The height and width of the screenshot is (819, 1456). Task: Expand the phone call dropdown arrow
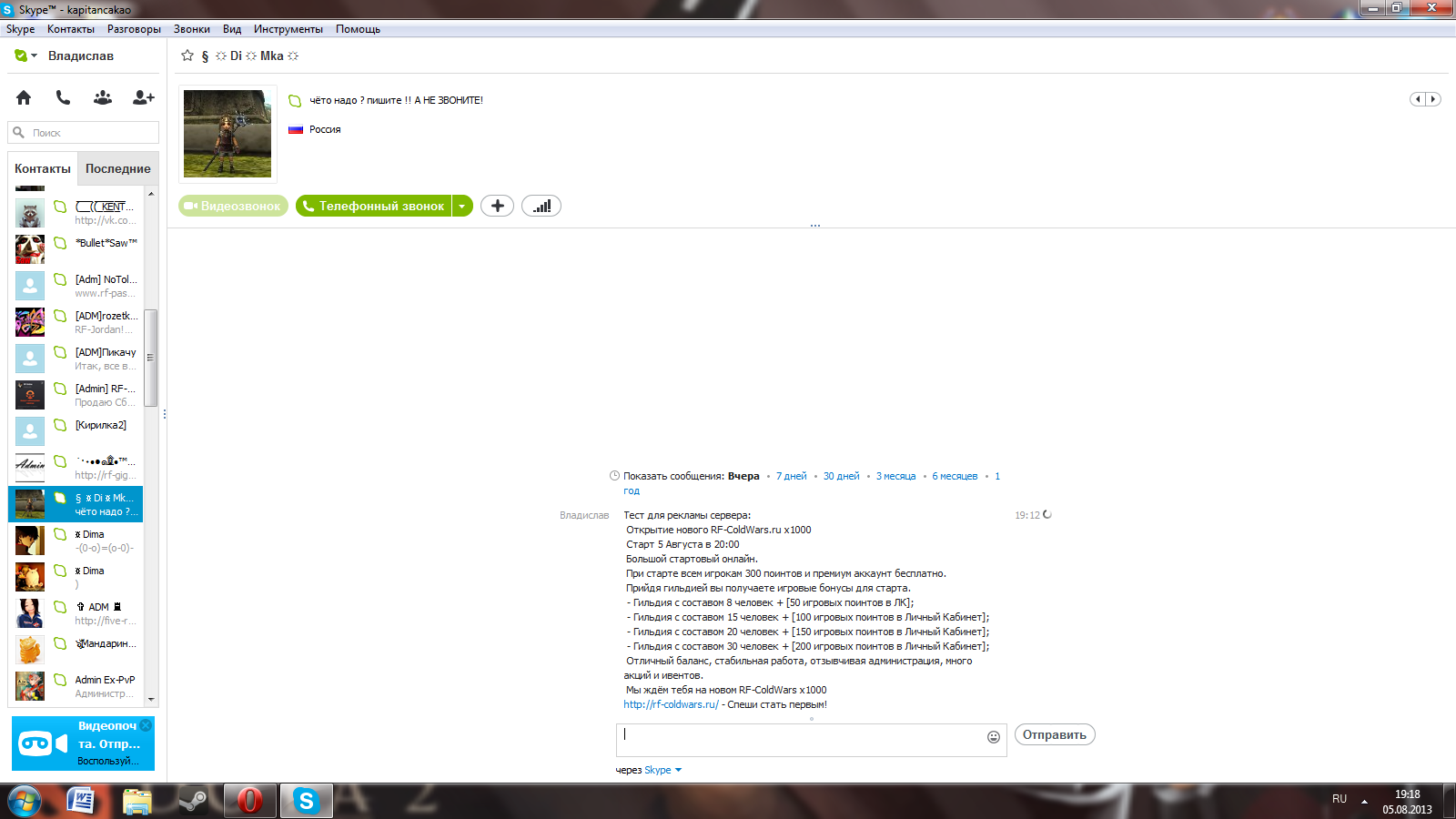tap(462, 206)
